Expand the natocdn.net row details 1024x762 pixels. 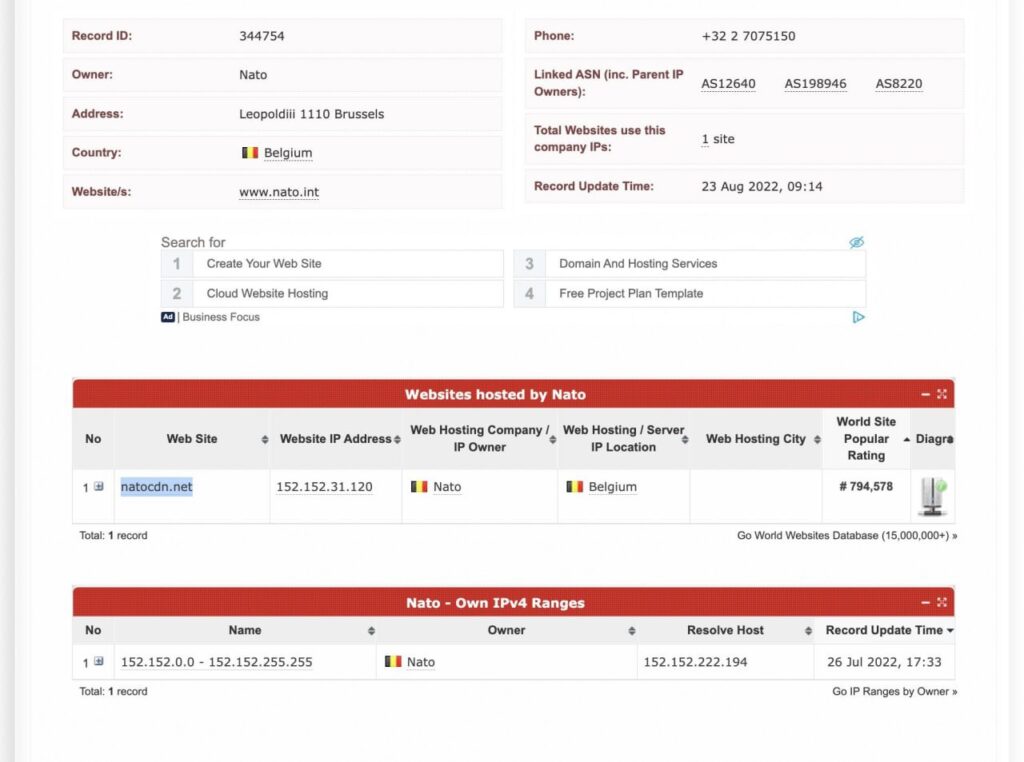click(99, 486)
